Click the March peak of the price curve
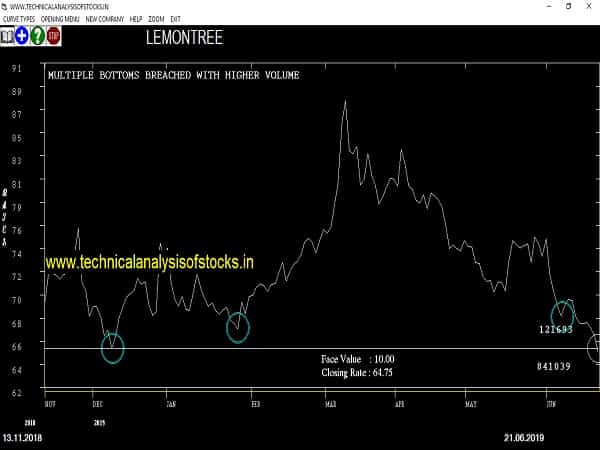The height and width of the screenshot is (450, 600). (x=345, y=102)
